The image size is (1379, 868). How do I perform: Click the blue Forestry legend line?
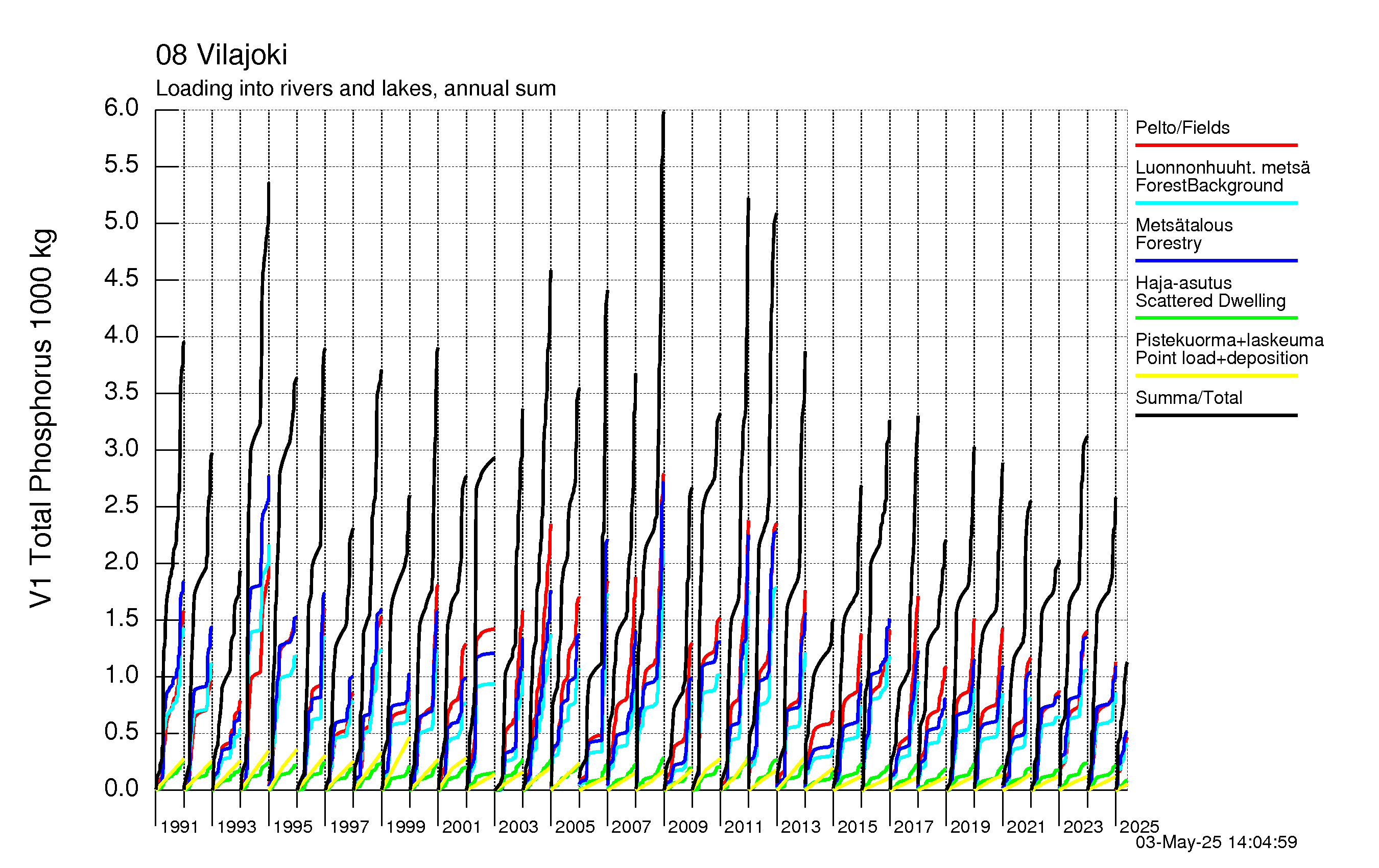point(1217,260)
